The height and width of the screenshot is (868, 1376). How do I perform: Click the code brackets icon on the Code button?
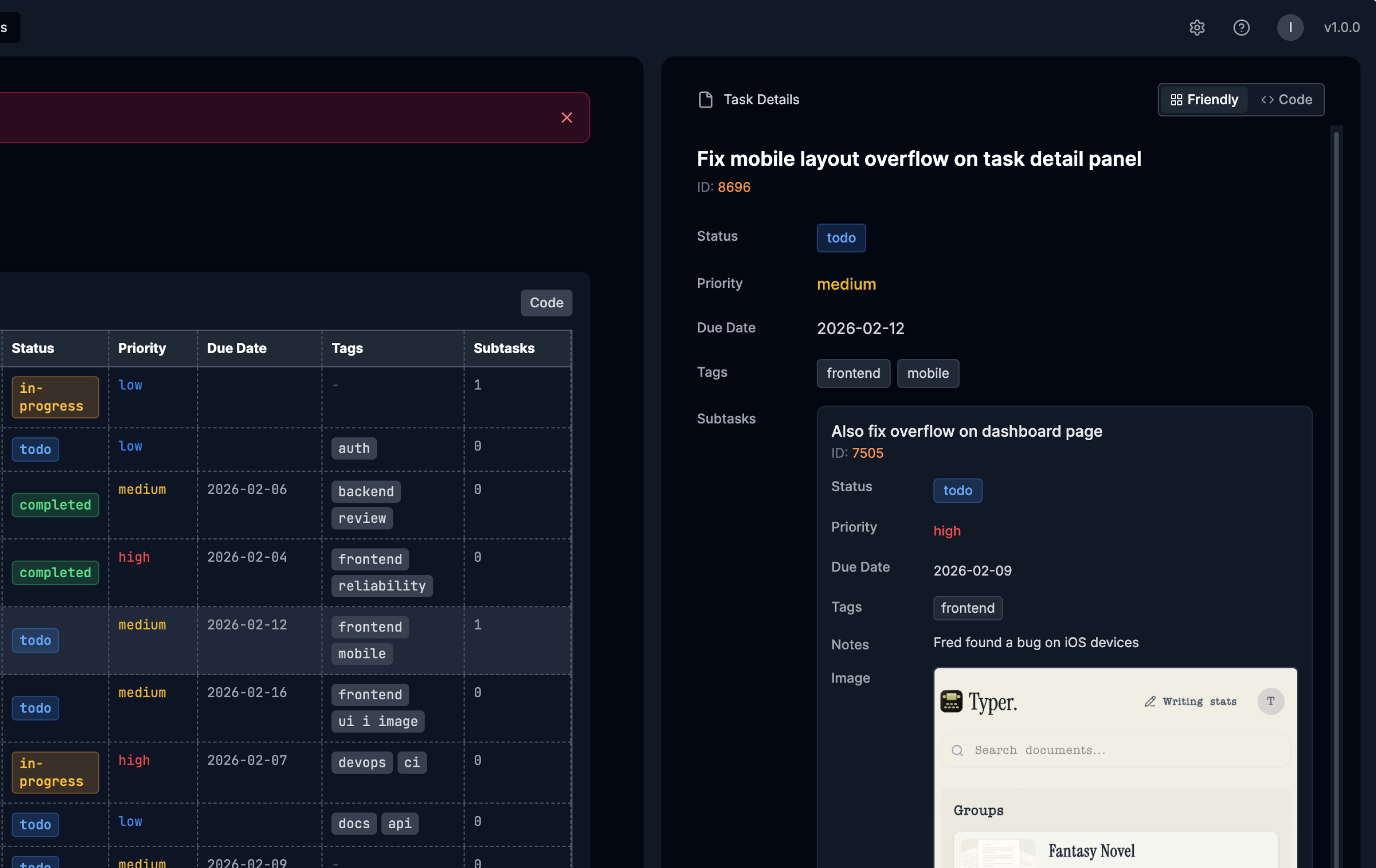(1268, 99)
